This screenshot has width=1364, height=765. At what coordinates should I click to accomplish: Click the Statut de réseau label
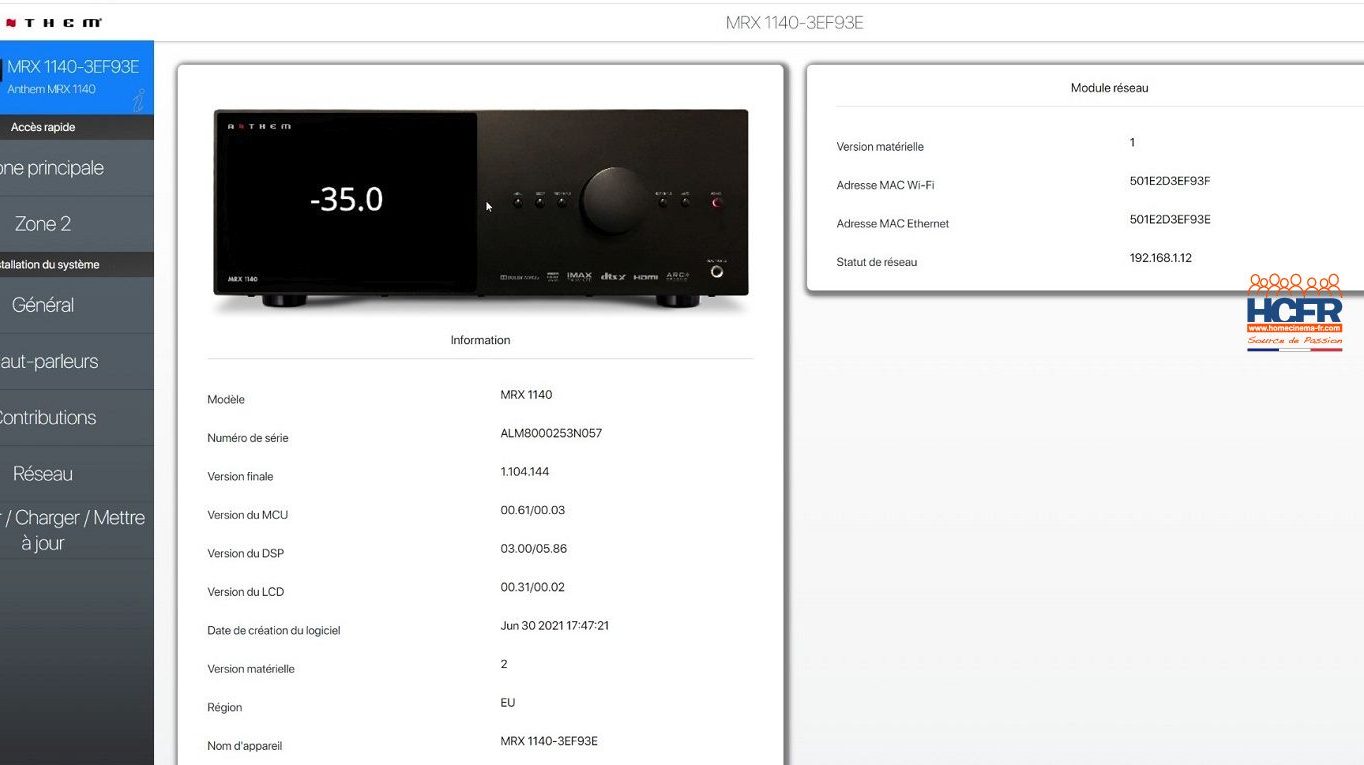point(877,262)
